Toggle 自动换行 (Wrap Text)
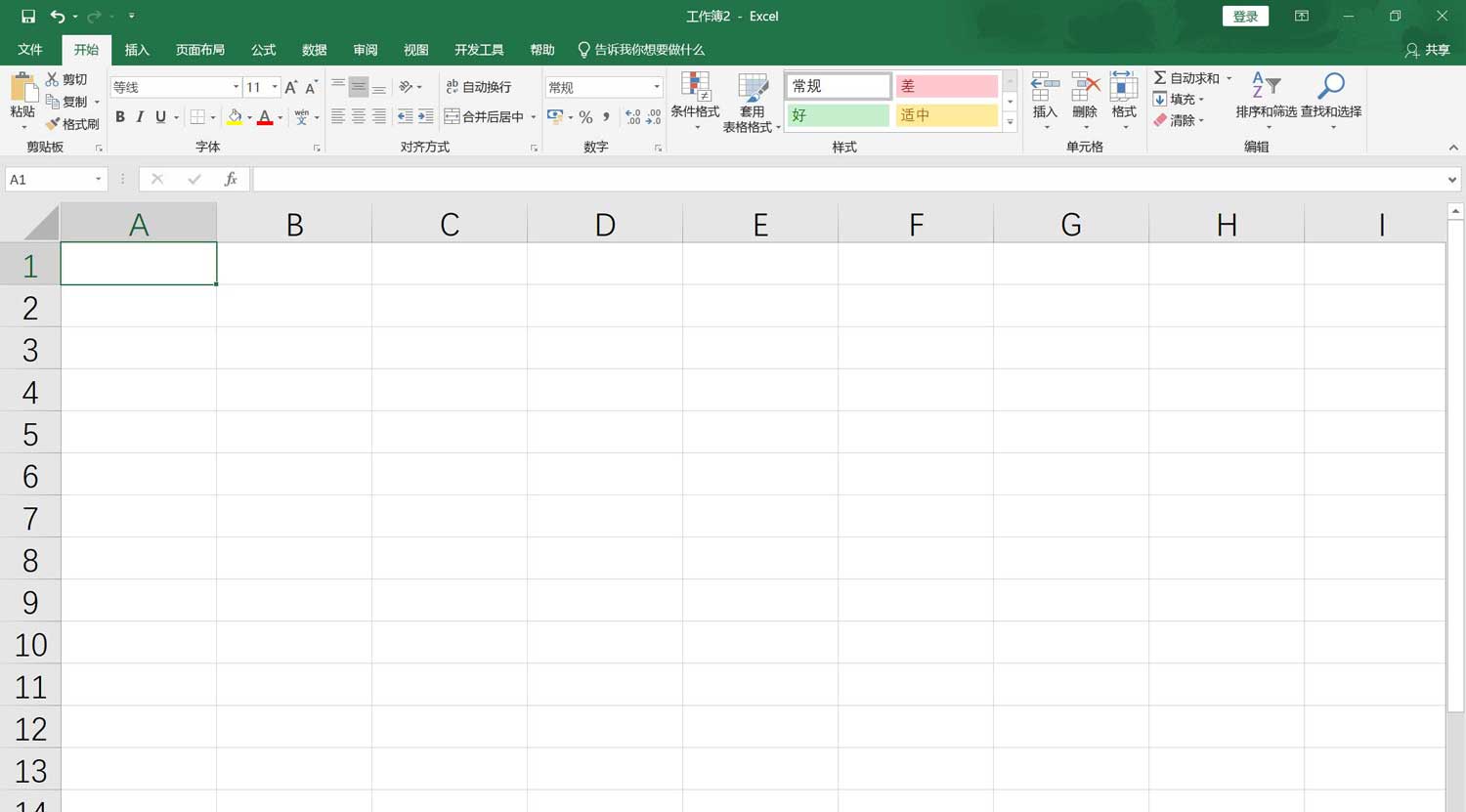Viewport: 1466px width, 812px height. coord(480,86)
